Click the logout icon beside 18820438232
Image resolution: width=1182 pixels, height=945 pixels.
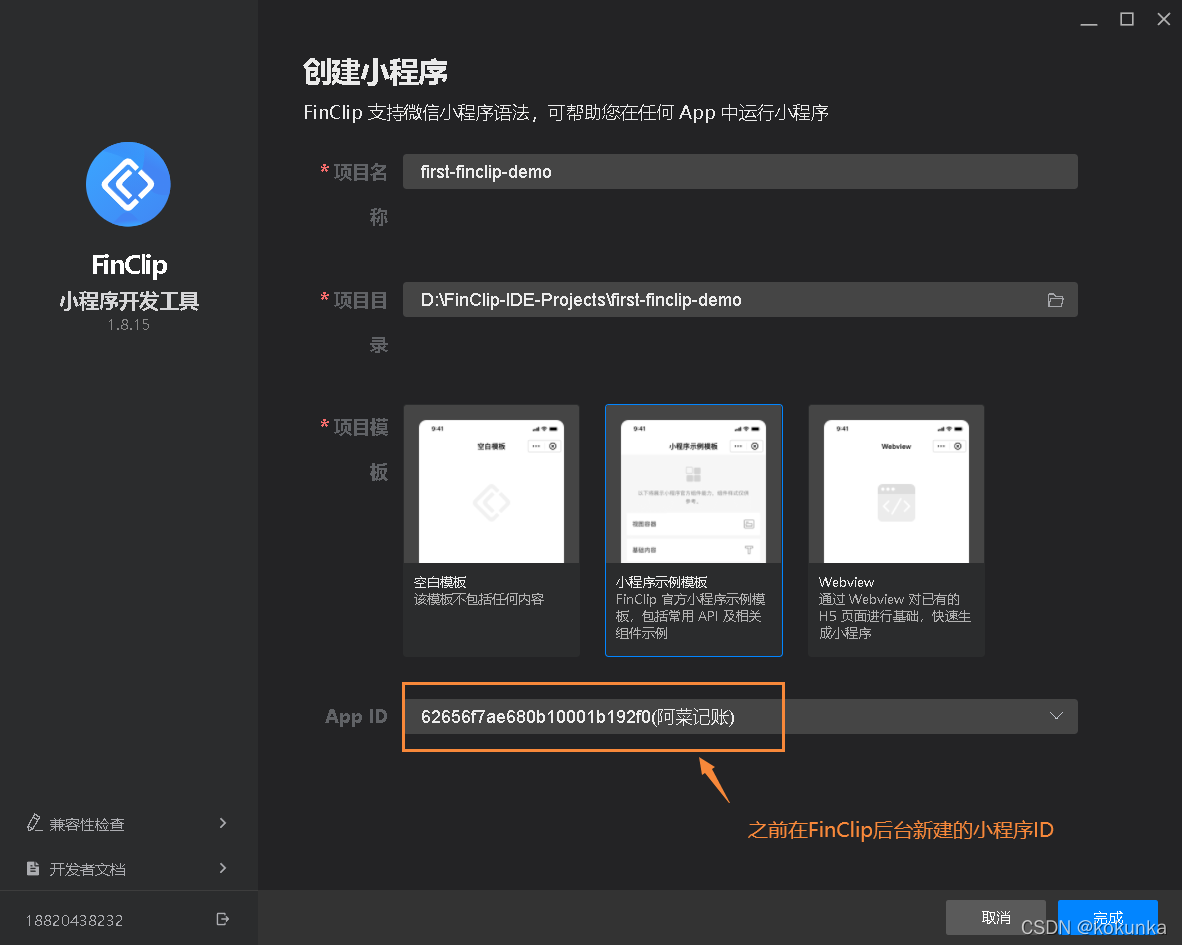click(222, 918)
